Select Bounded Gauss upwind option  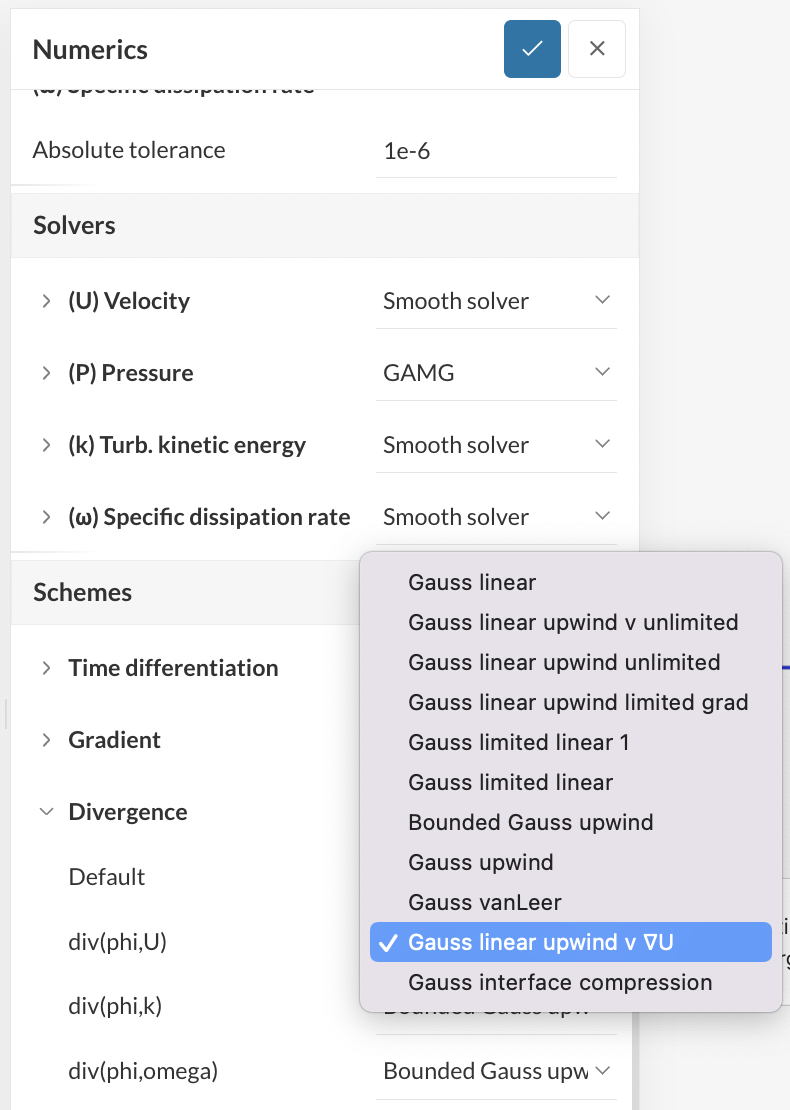click(530, 822)
